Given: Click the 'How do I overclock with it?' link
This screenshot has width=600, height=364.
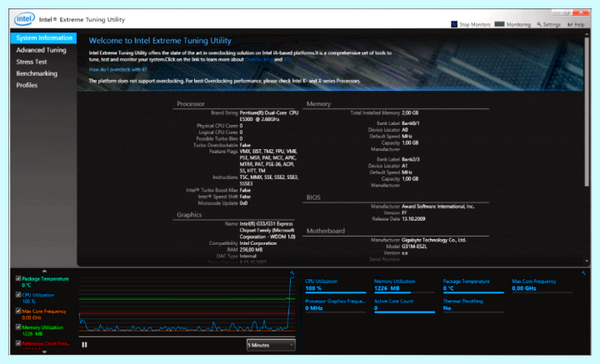Looking at the screenshot, I should pyautogui.click(x=118, y=69).
